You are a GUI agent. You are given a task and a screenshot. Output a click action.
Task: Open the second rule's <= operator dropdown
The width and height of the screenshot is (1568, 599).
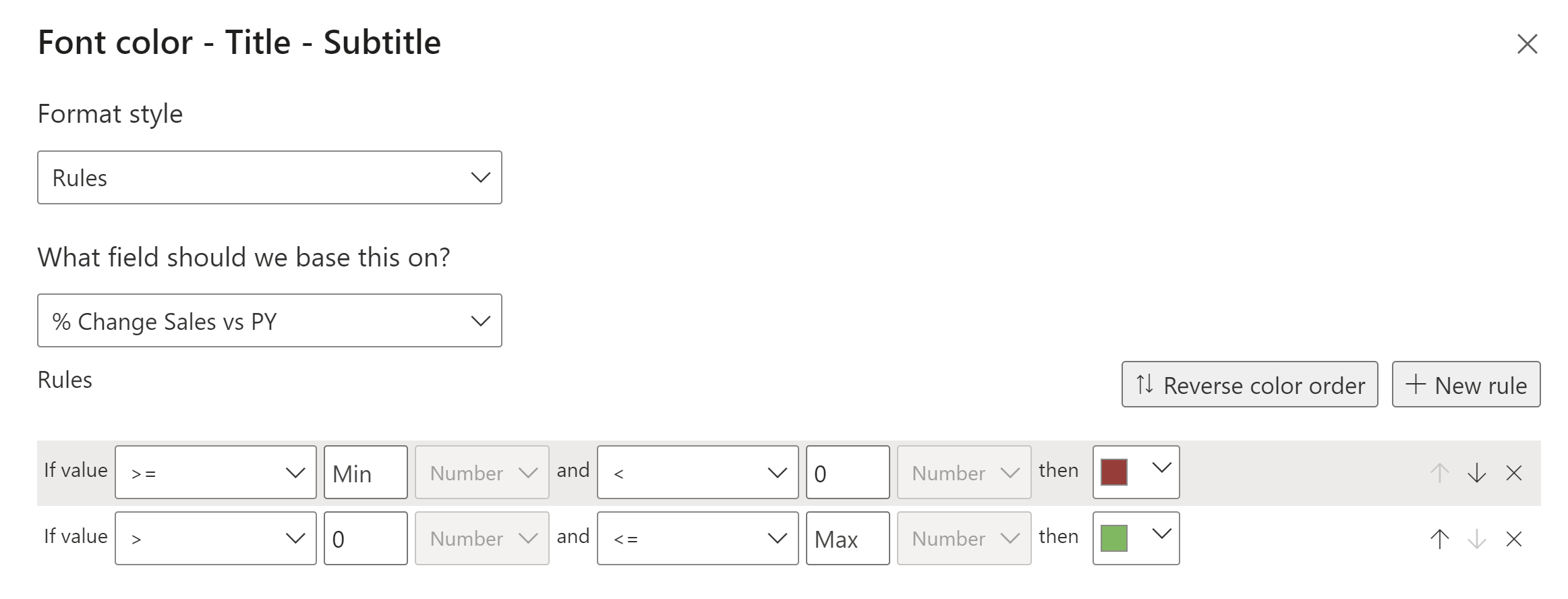tap(697, 538)
